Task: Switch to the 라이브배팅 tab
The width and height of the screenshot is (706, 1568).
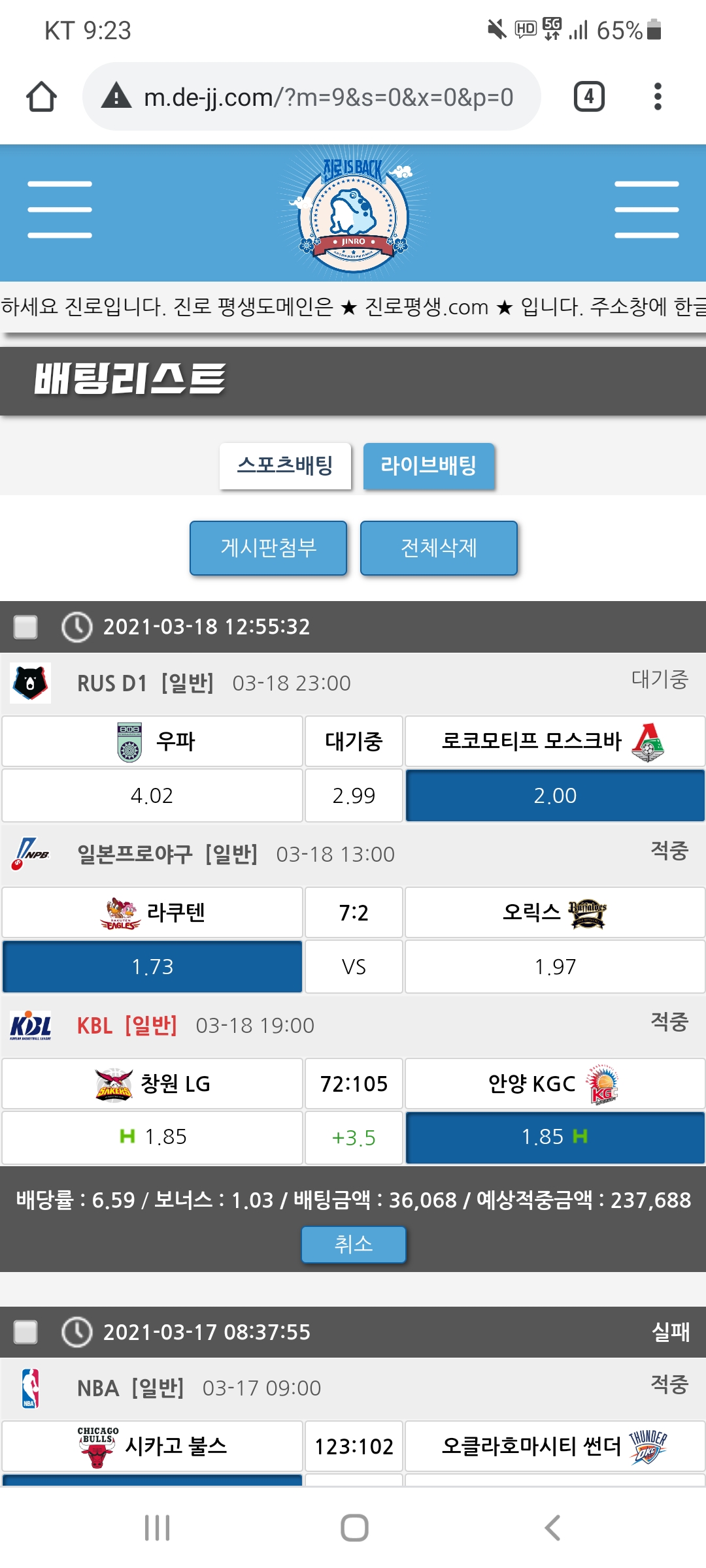Action: pos(429,466)
